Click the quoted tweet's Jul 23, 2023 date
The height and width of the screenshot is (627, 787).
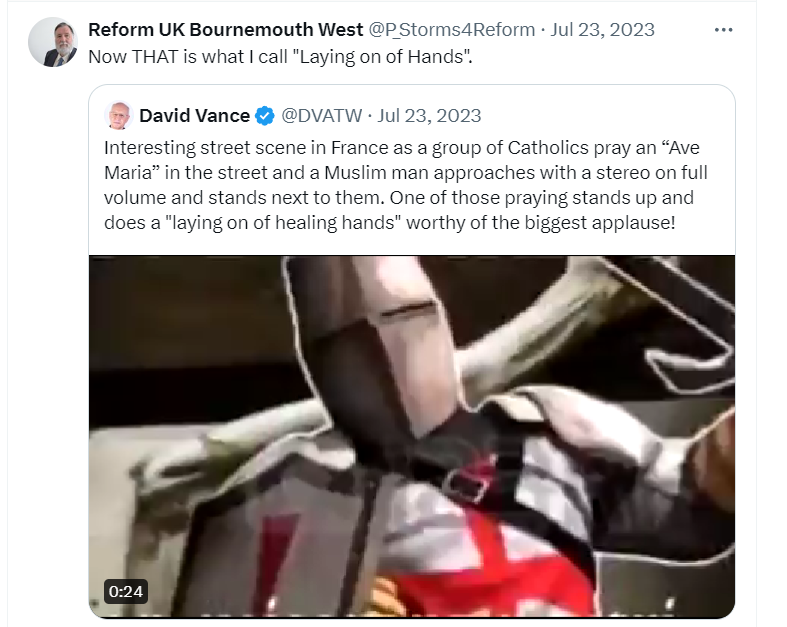coord(429,116)
